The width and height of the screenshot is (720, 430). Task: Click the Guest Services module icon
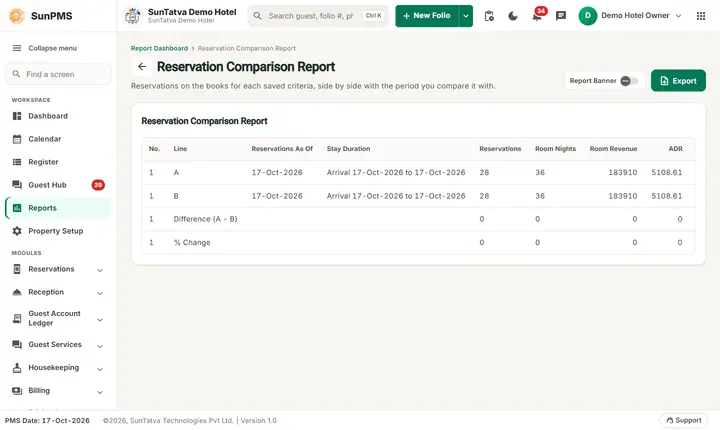click(17, 345)
